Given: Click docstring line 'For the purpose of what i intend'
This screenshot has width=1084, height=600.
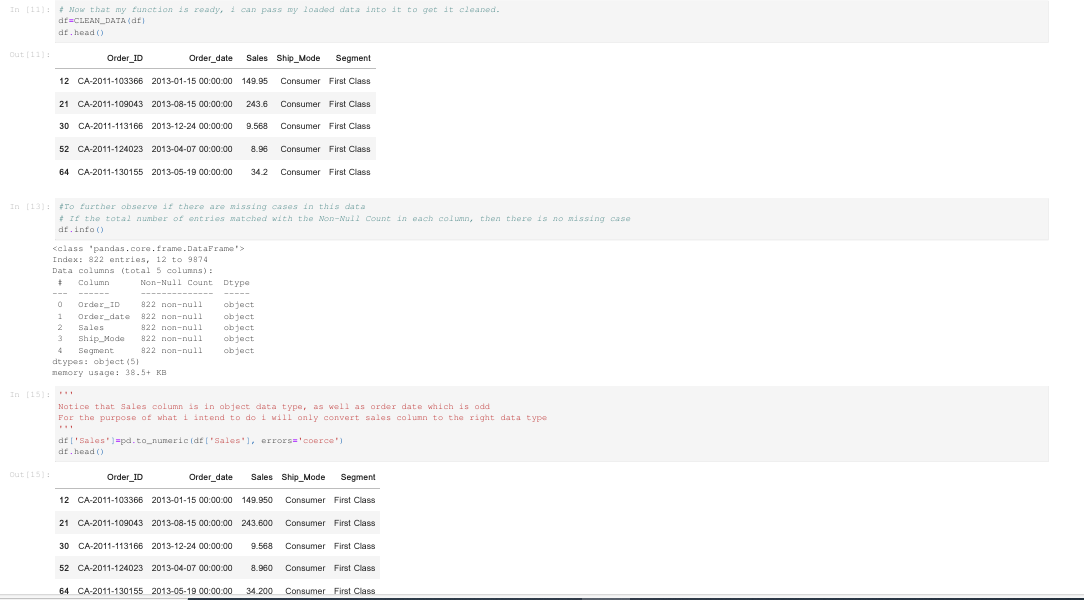Looking at the screenshot, I should [x=302, y=418].
